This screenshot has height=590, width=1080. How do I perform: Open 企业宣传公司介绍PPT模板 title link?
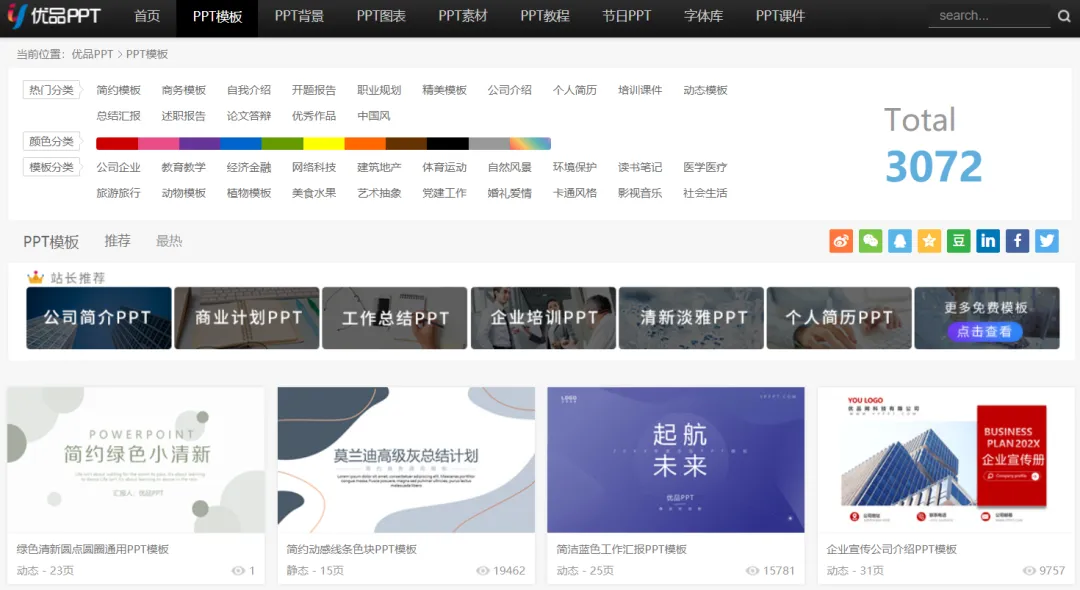891,549
